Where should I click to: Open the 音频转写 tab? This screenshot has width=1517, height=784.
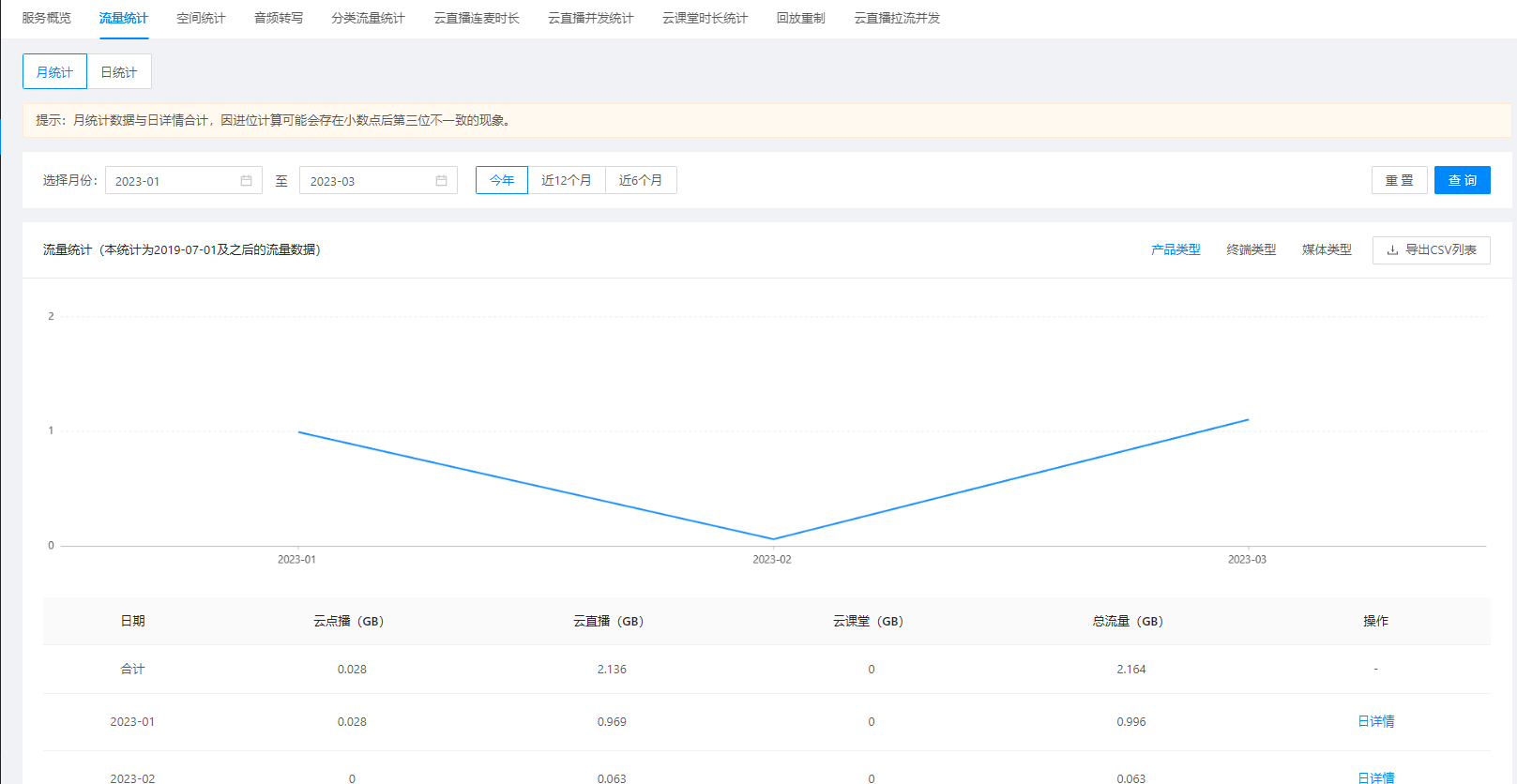coord(279,18)
